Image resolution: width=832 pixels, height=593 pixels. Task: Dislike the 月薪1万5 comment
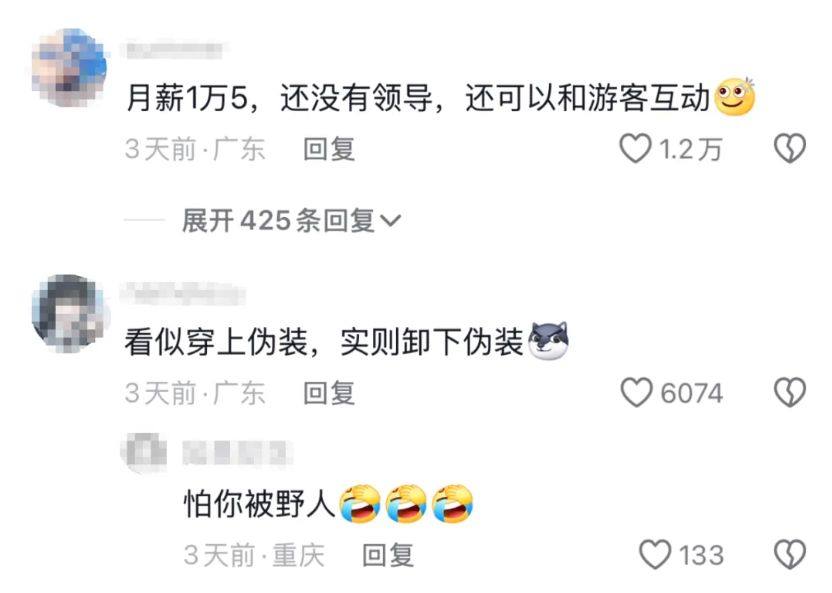pos(790,148)
